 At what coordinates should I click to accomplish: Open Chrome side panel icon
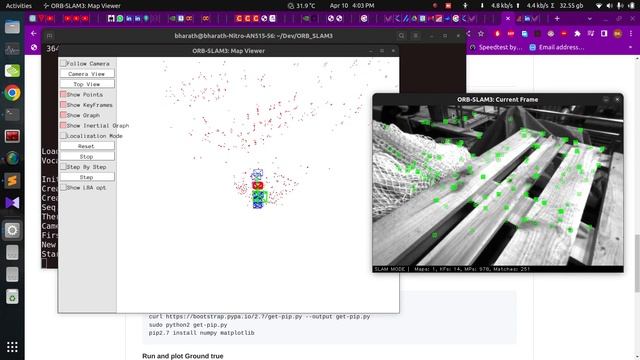coord(604,34)
